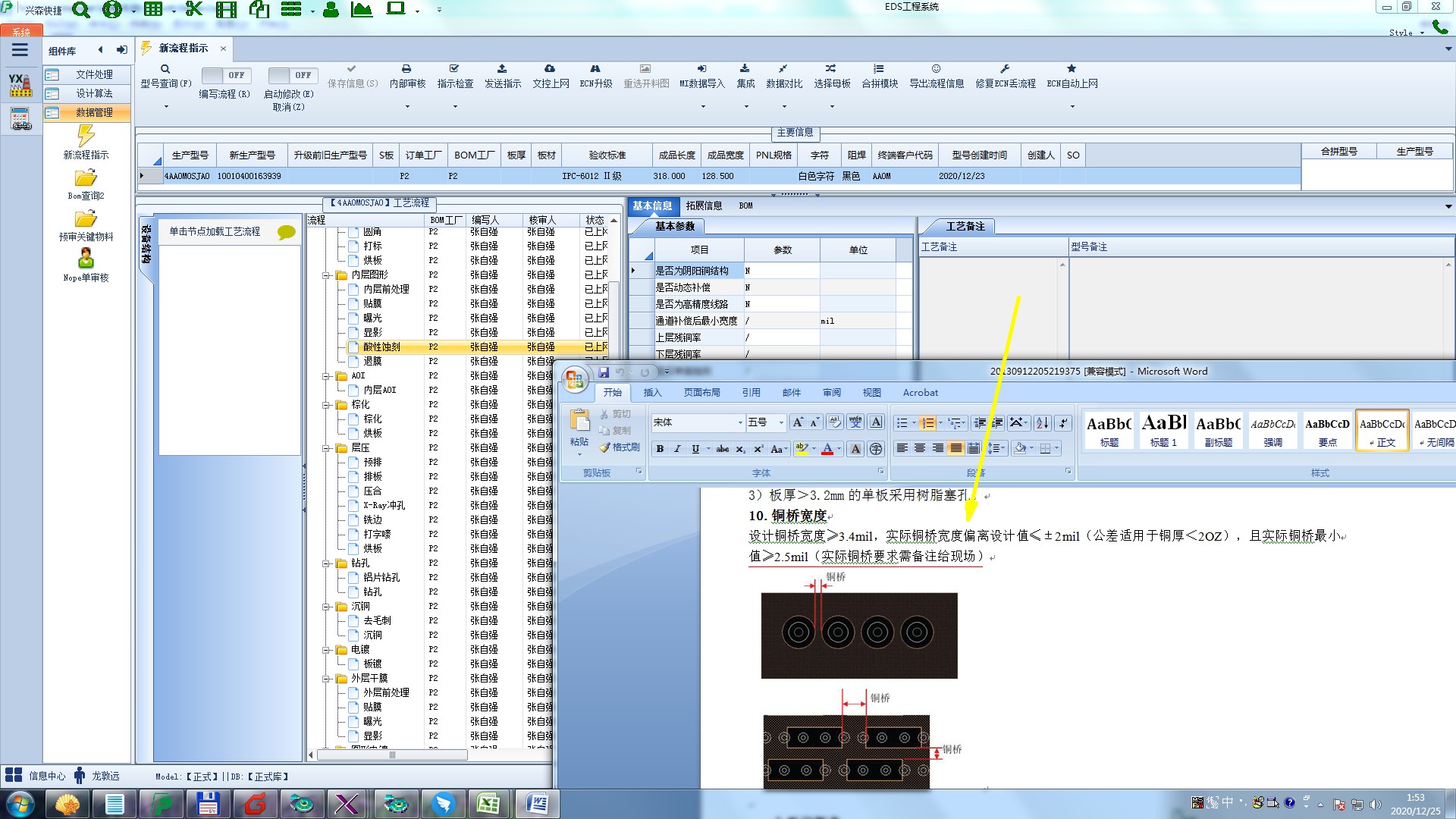Click the Bold button in Word ribbon

(660, 449)
